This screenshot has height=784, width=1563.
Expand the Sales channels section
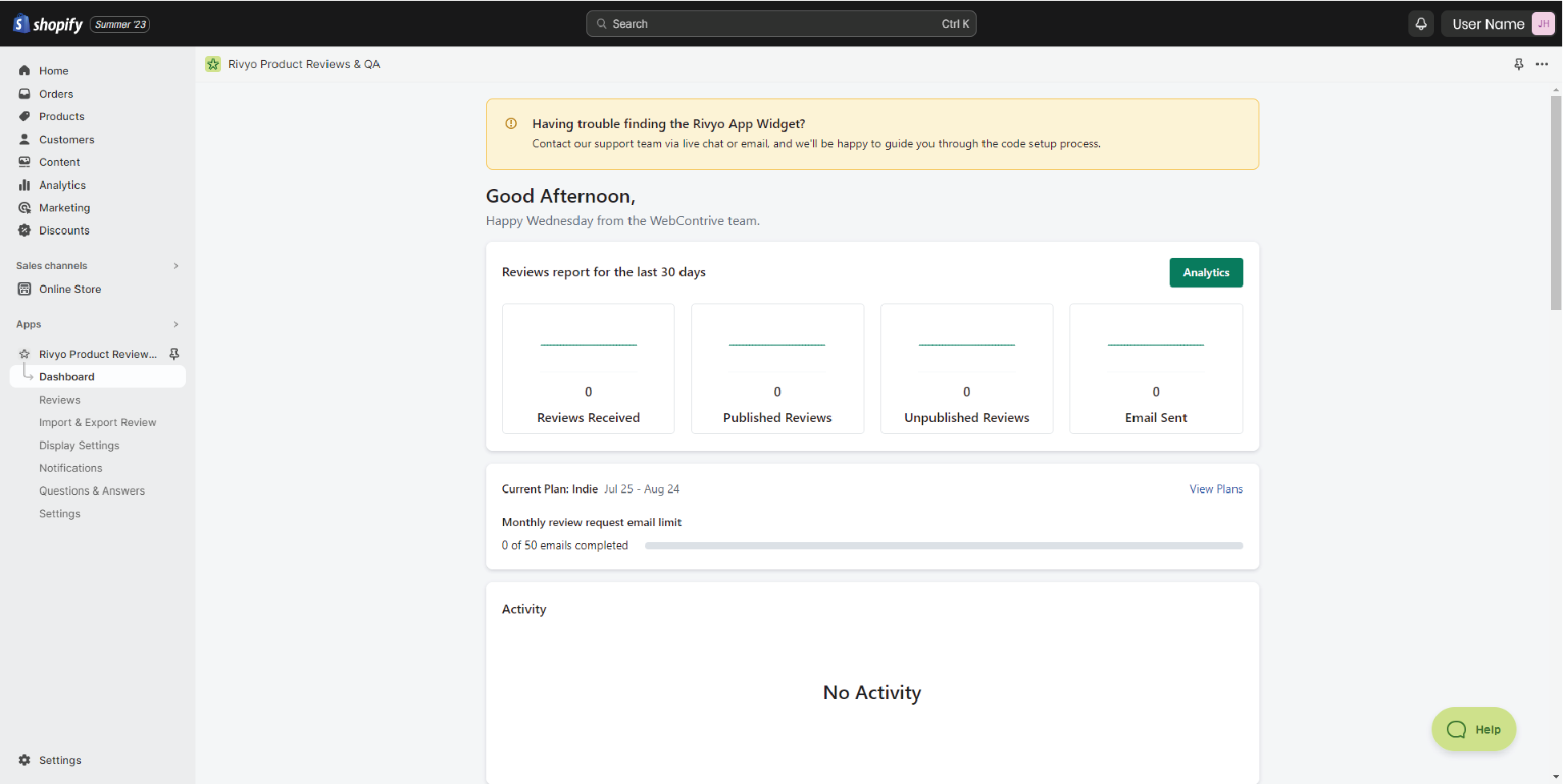(175, 266)
